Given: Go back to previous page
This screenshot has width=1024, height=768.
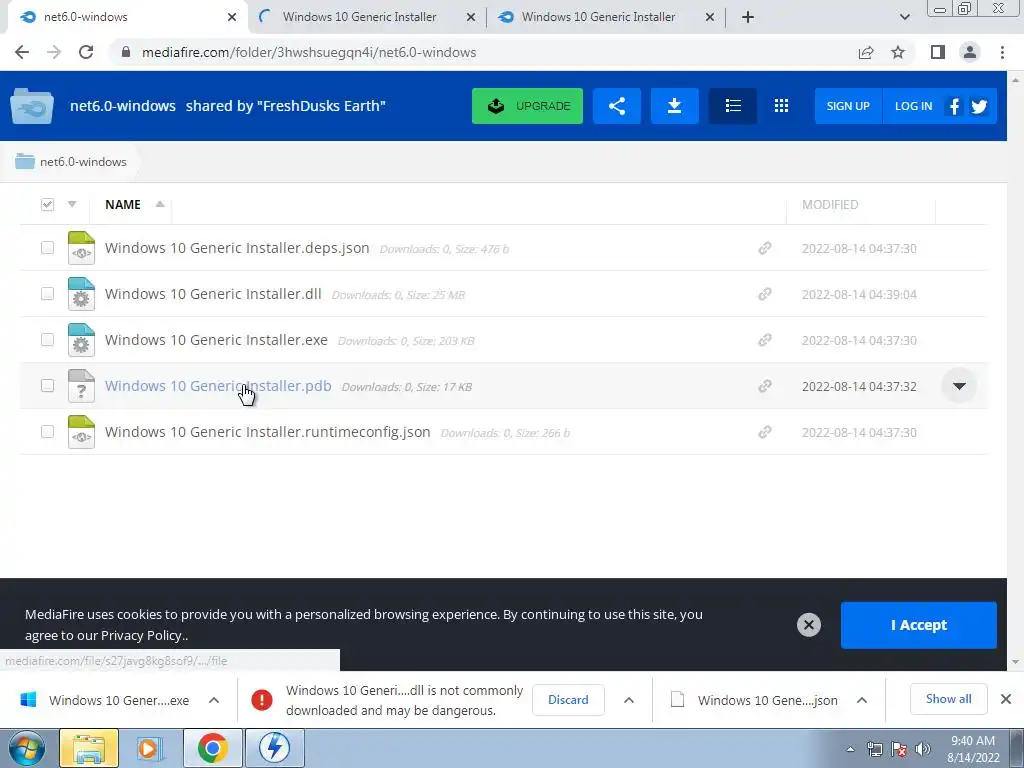Looking at the screenshot, I should point(22,52).
